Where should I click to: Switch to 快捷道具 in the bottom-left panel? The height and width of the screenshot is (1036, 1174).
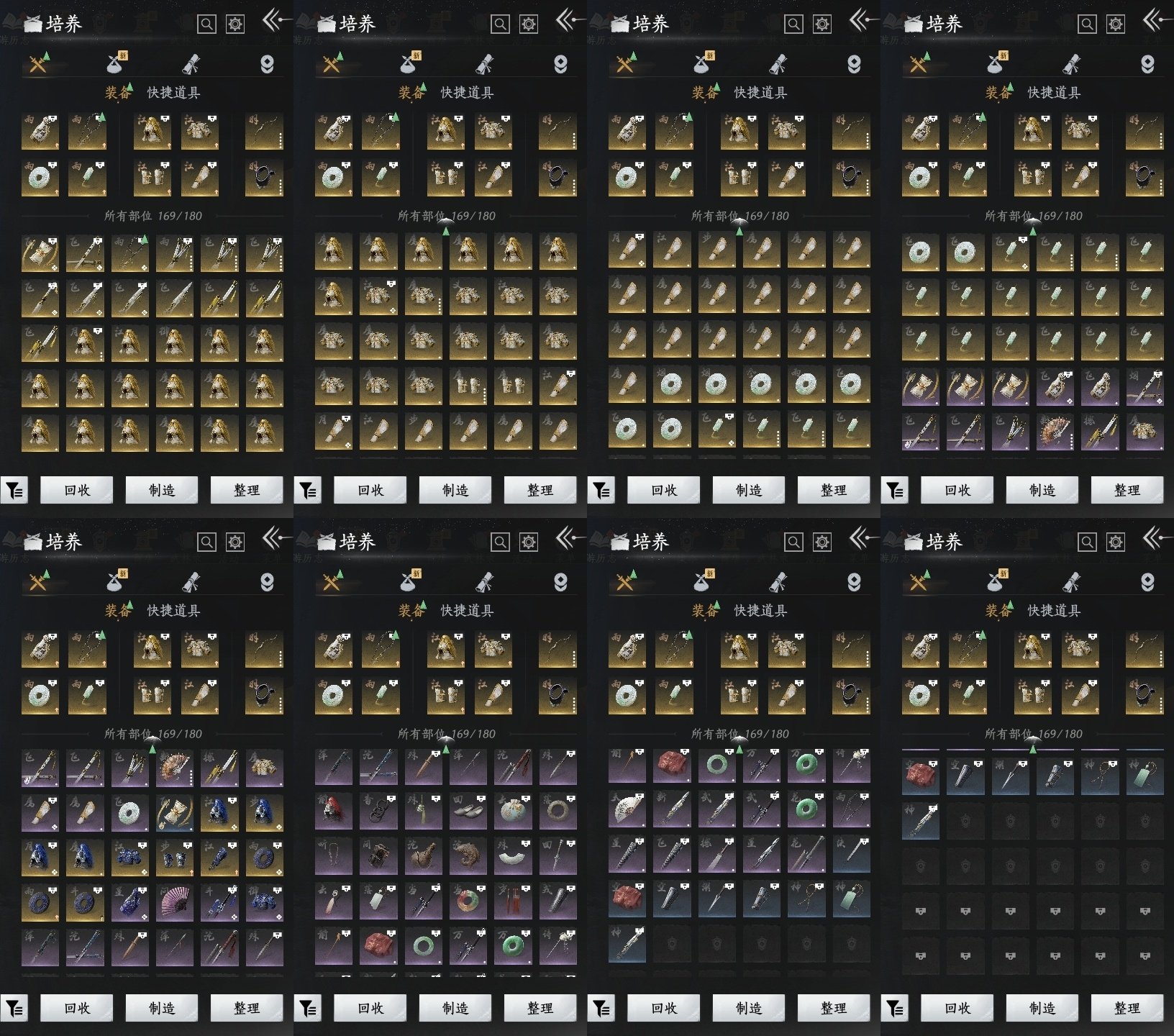tap(173, 611)
